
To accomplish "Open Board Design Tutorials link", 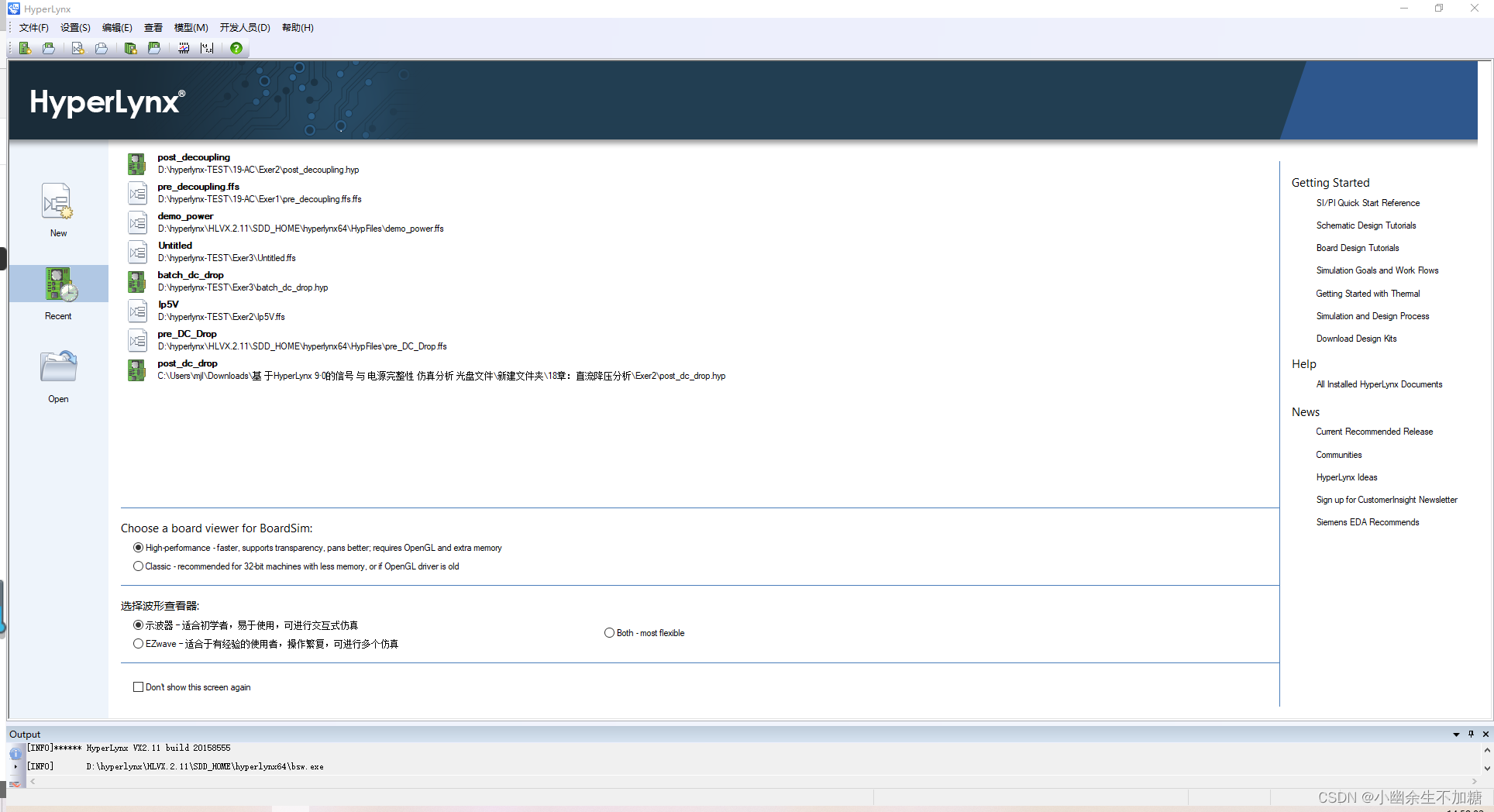I will 1357,248.
